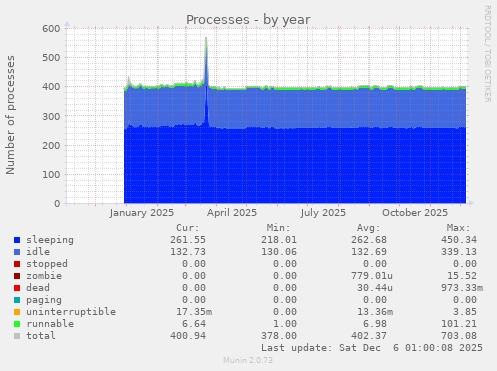Viewport: 497px width, 371px height.
Task: Select the 'idle' legend label
Action: (x=38, y=252)
